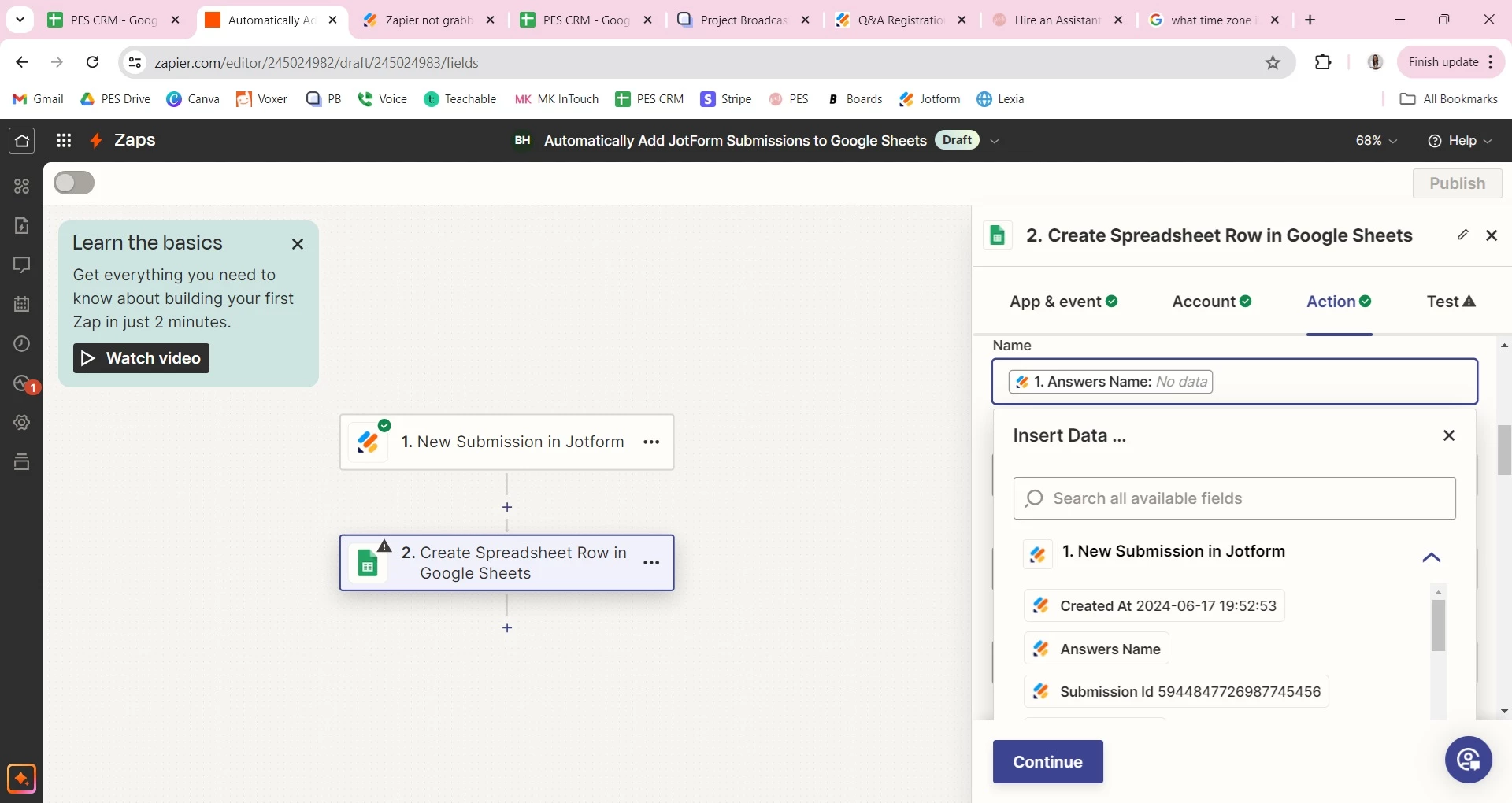
Task: Open browser extensions puzzle icon
Action: [x=1323, y=62]
